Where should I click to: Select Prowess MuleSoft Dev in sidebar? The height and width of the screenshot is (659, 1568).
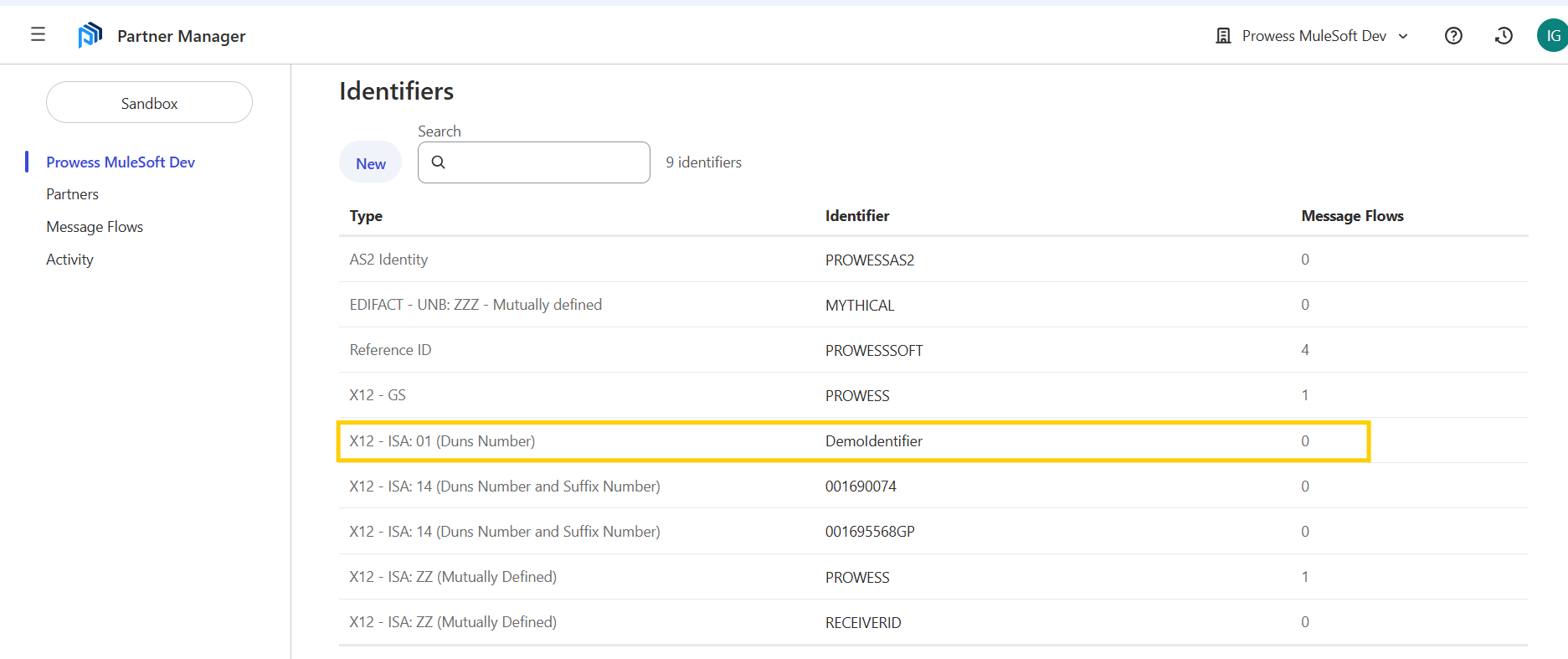point(121,162)
